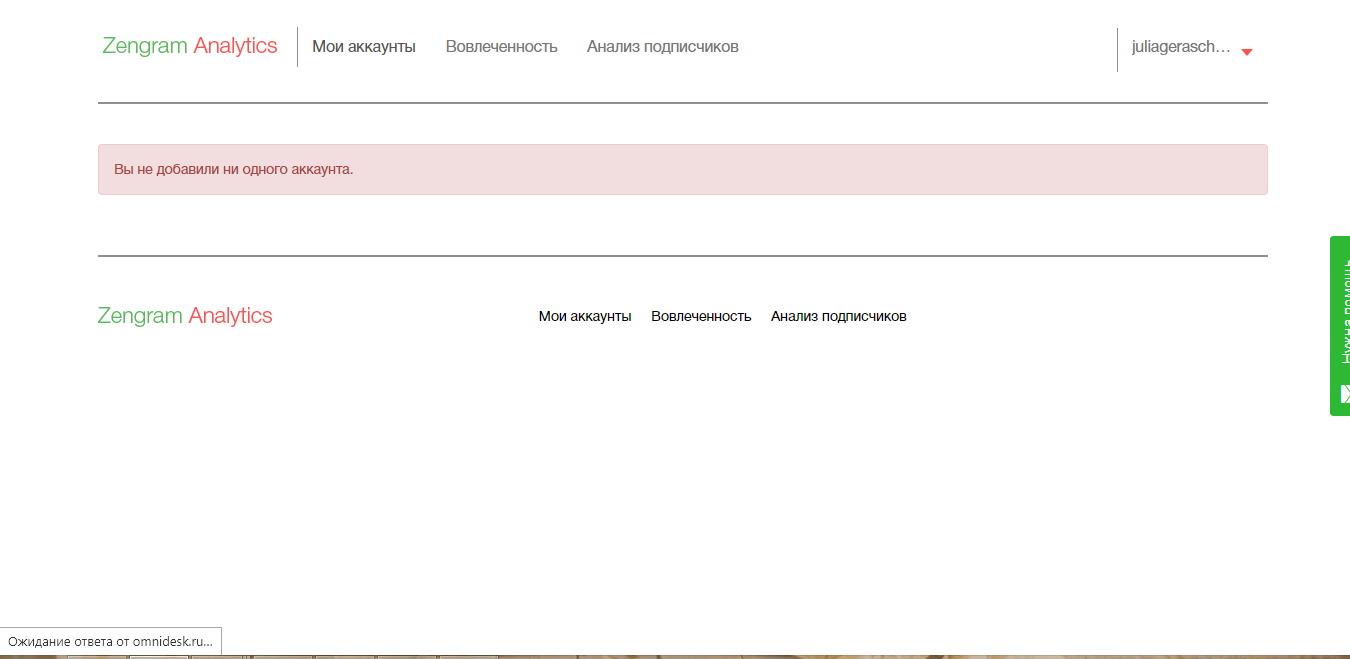Click the Zengram Analytics footer logo
The image size is (1350, 659).
(185, 315)
